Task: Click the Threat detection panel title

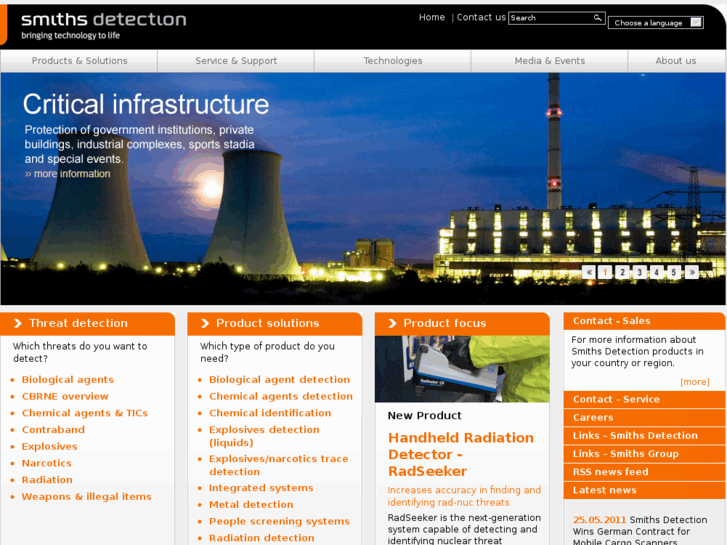Action: point(78,323)
